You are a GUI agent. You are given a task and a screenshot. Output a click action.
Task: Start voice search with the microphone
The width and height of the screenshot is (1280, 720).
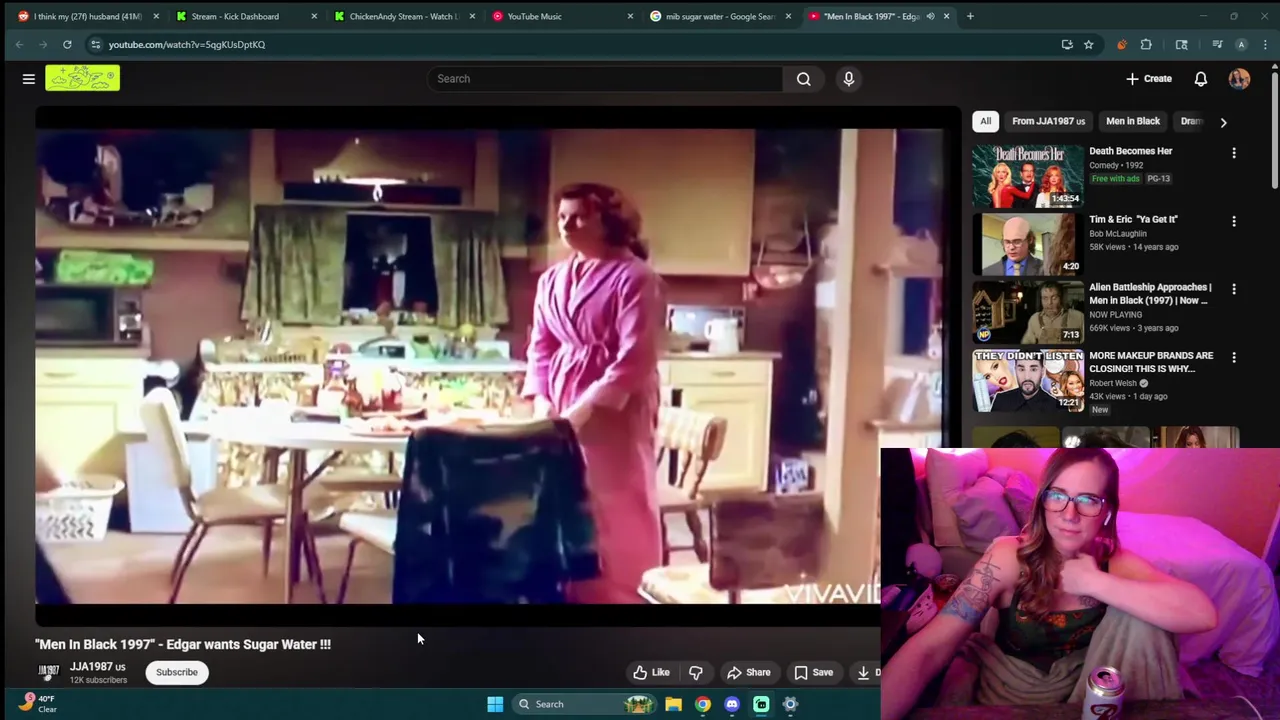point(849,79)
